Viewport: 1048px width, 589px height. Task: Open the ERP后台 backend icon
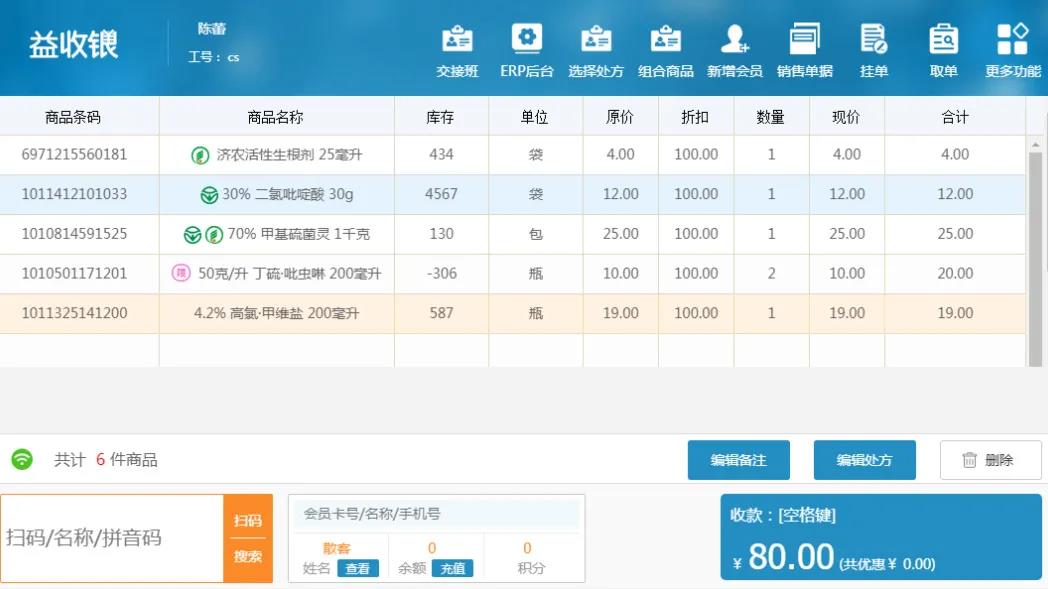(526, 51)
